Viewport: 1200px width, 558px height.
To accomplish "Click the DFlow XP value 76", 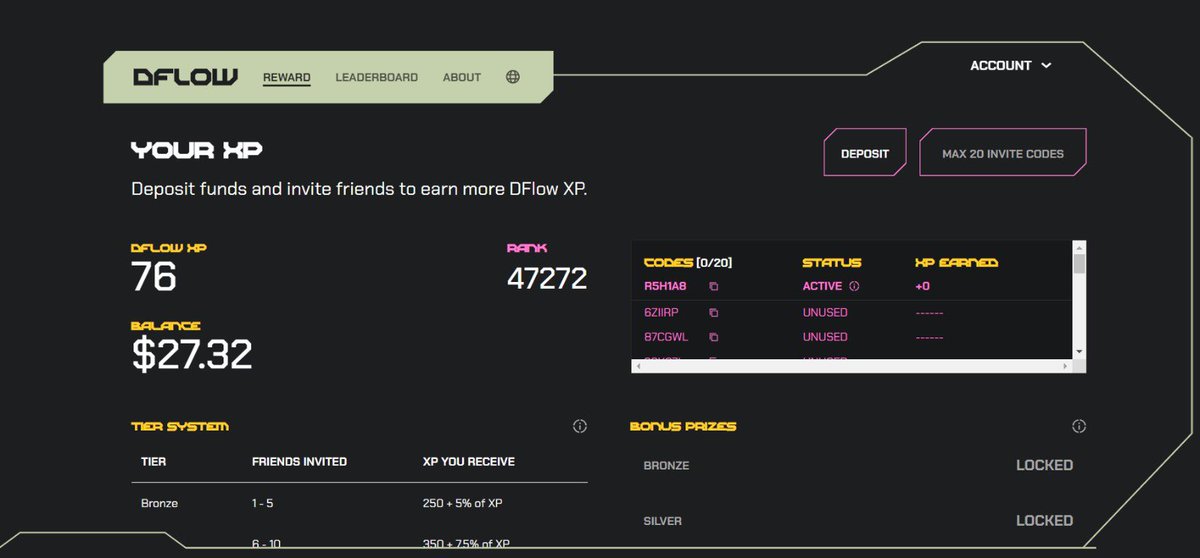I will click(154, 277).
